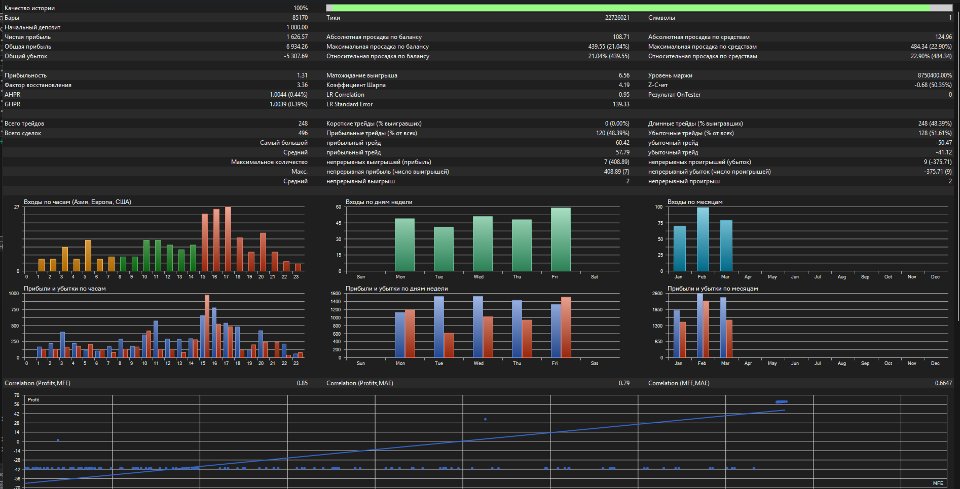Click 'Максимальная просадка по средствам' label

click(x=702, y=47)
